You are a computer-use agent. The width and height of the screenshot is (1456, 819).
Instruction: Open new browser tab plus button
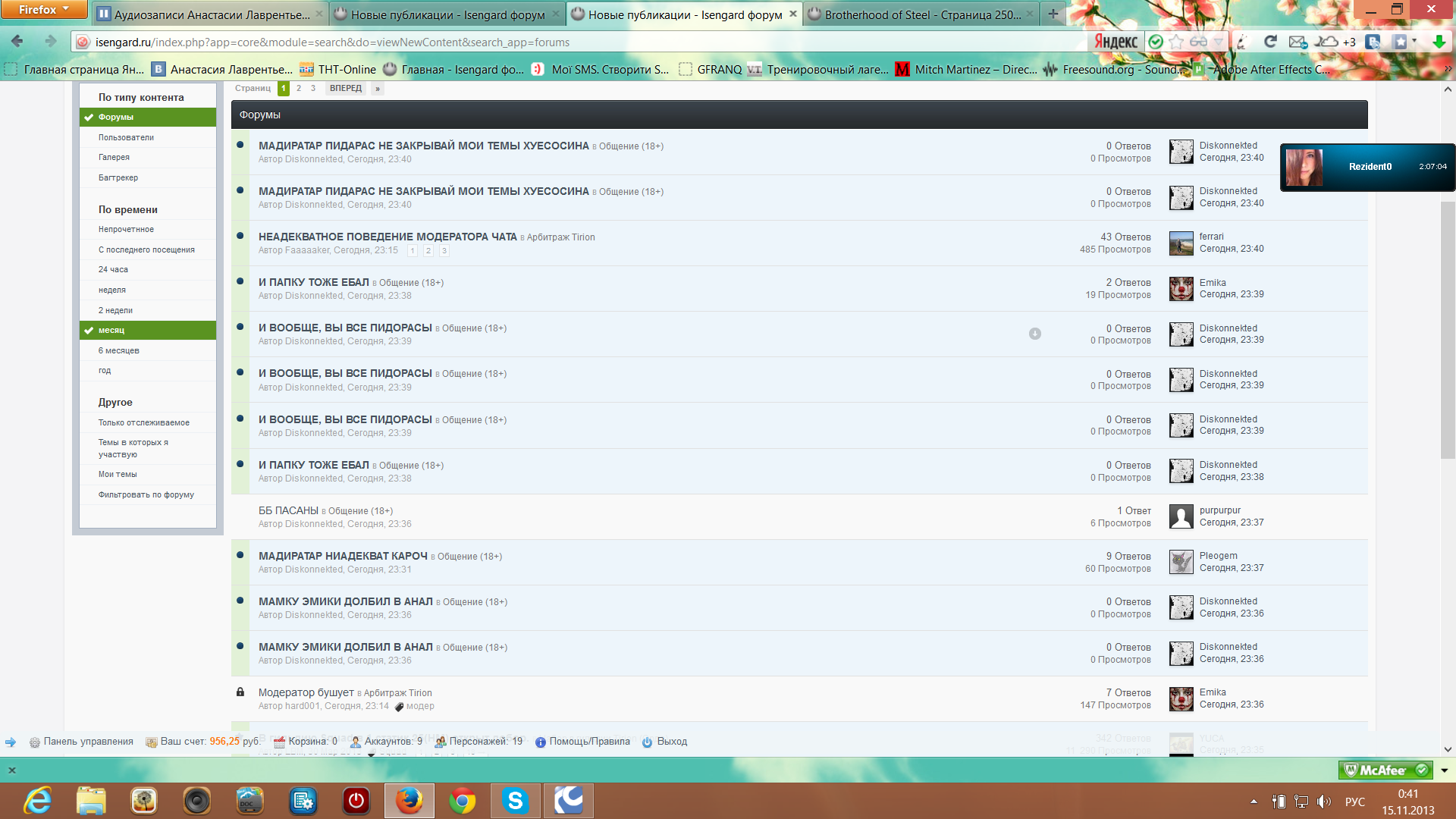1053,14
